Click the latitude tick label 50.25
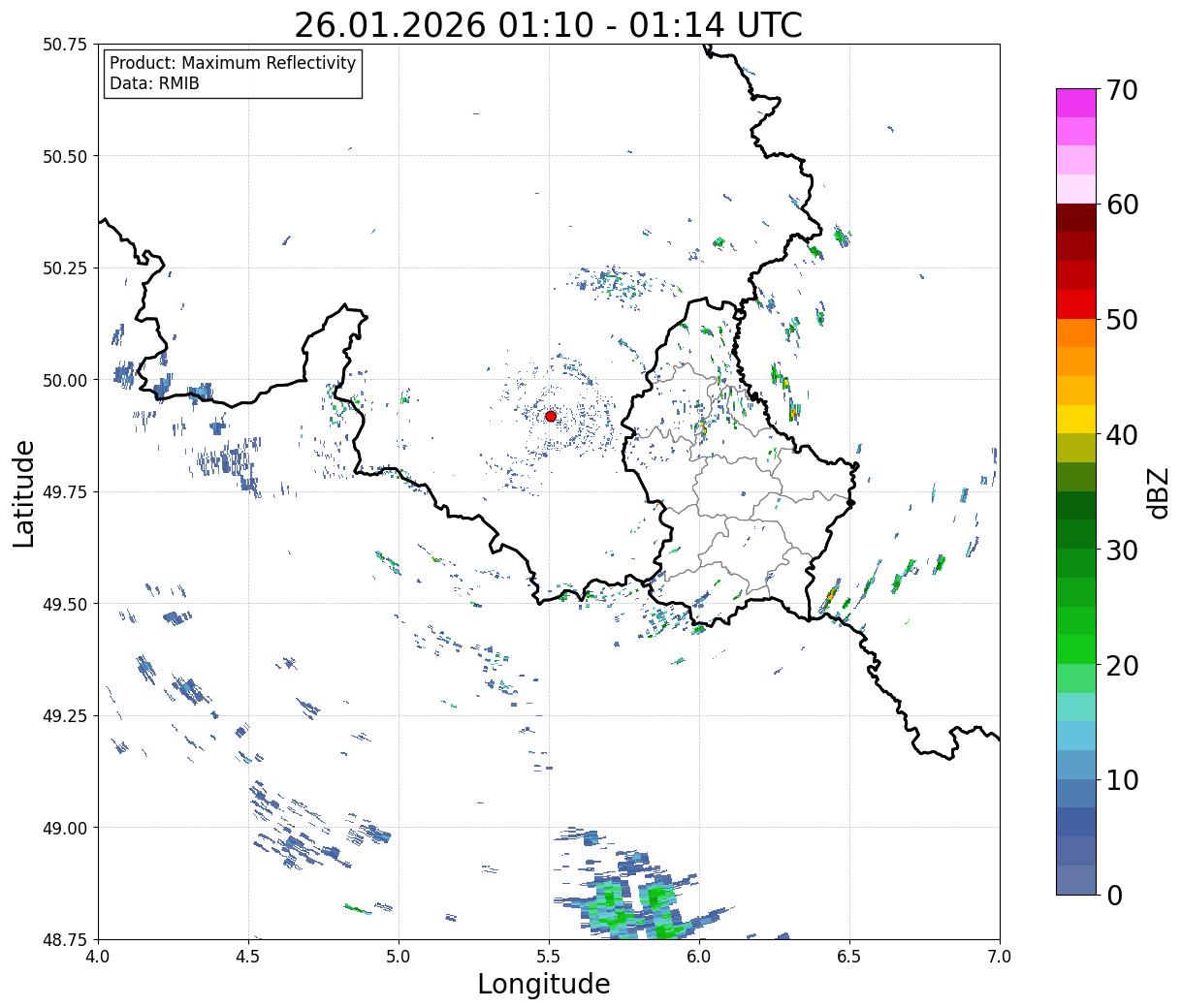 [64, 268]
